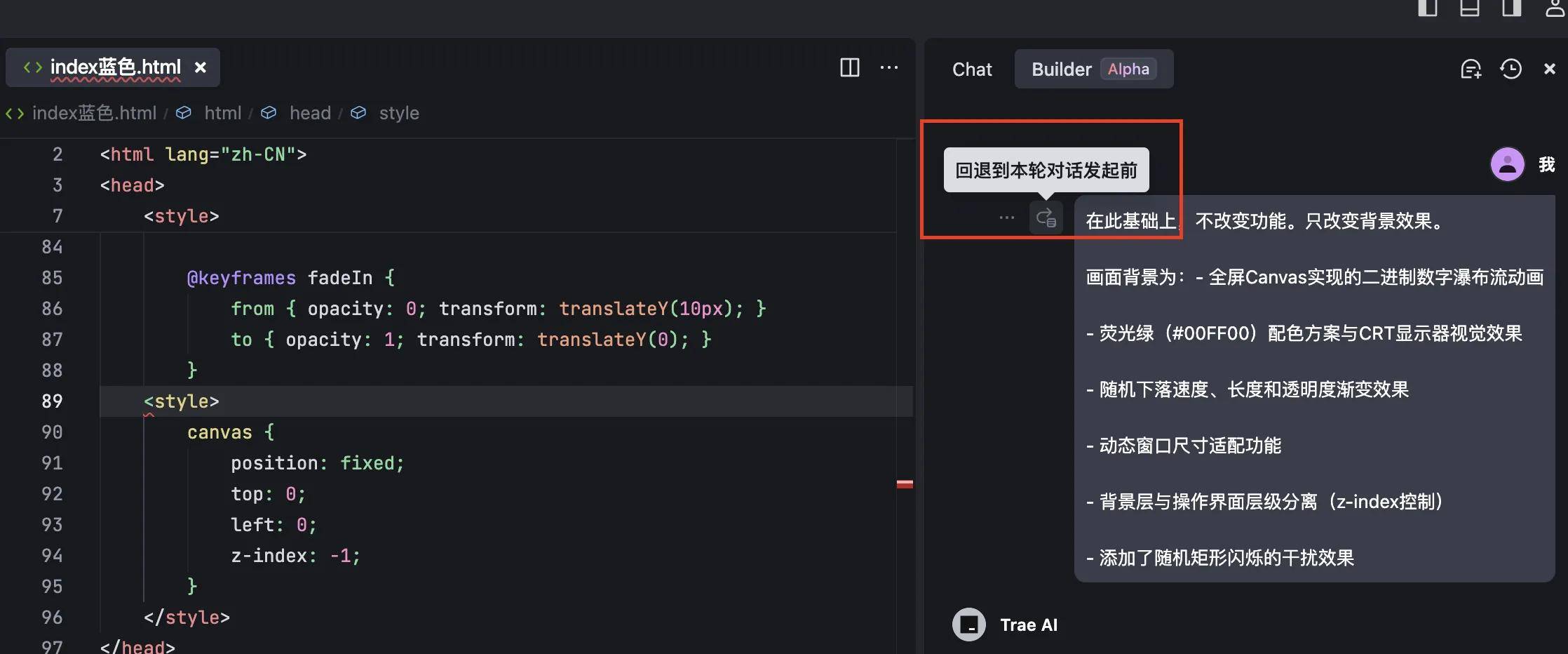This screenshot has height=654, width=1568.
Task: Toggle the bottom panel visibility icon
Action: pos(1469,8)
